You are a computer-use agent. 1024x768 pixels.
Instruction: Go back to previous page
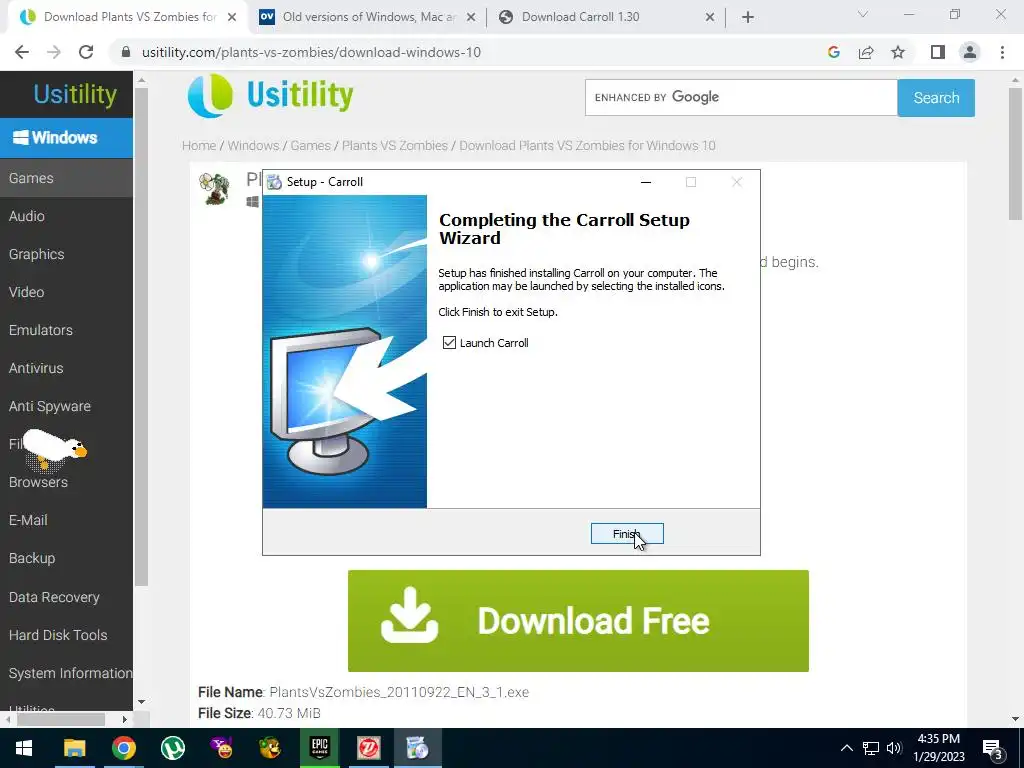tap(22, 52)
